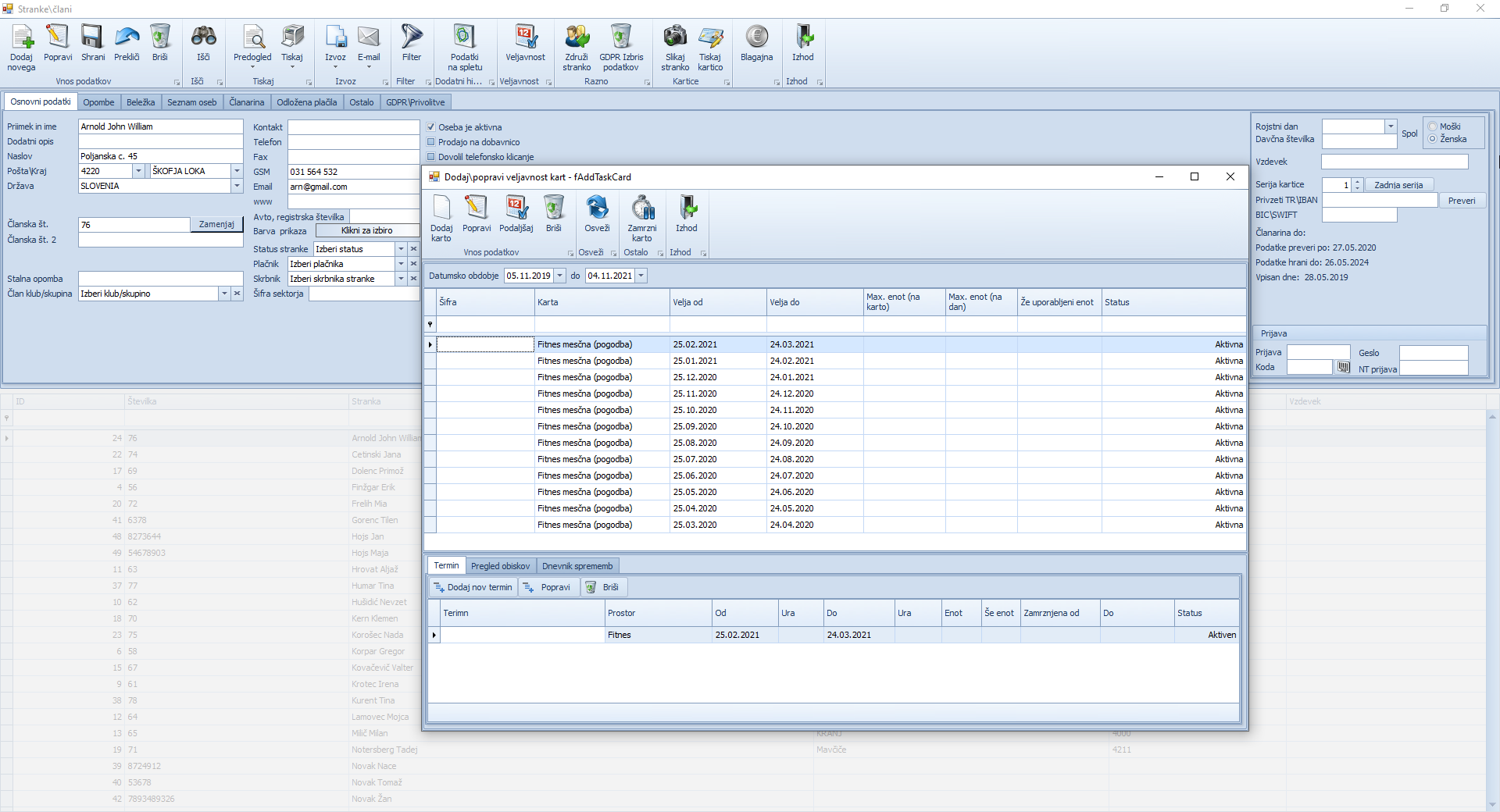Click the Zamenjaj button
Screen dimensions: 1500x812
[216, 225]
